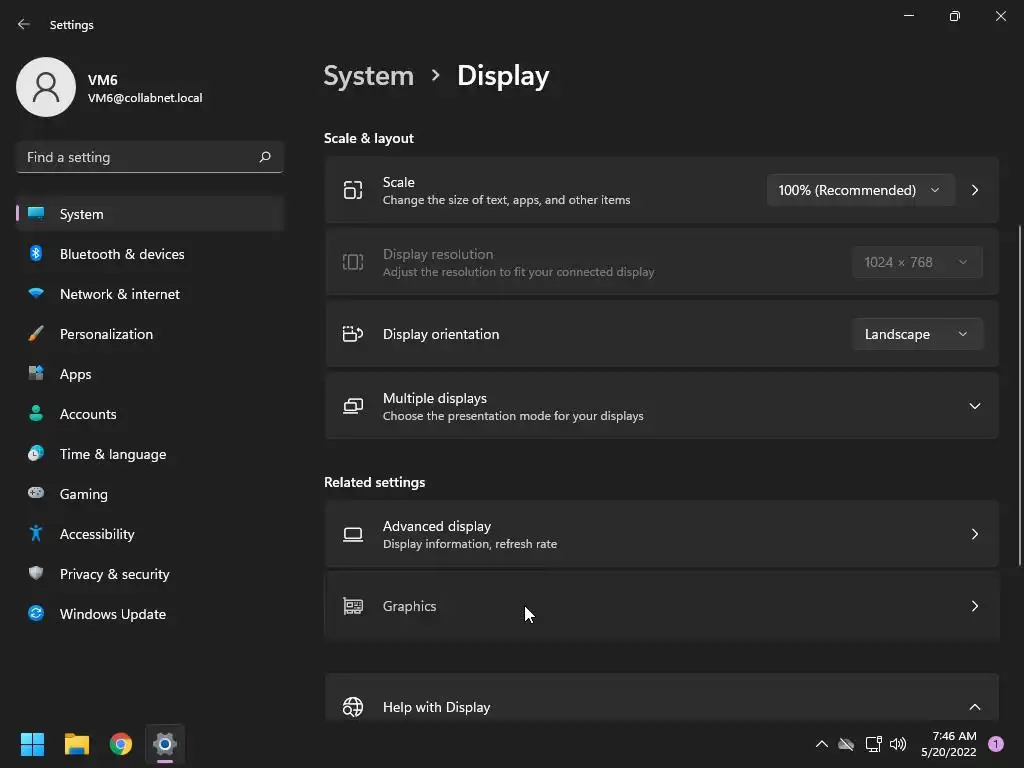Click the cloud sync icon in system tray

[846, 744]
